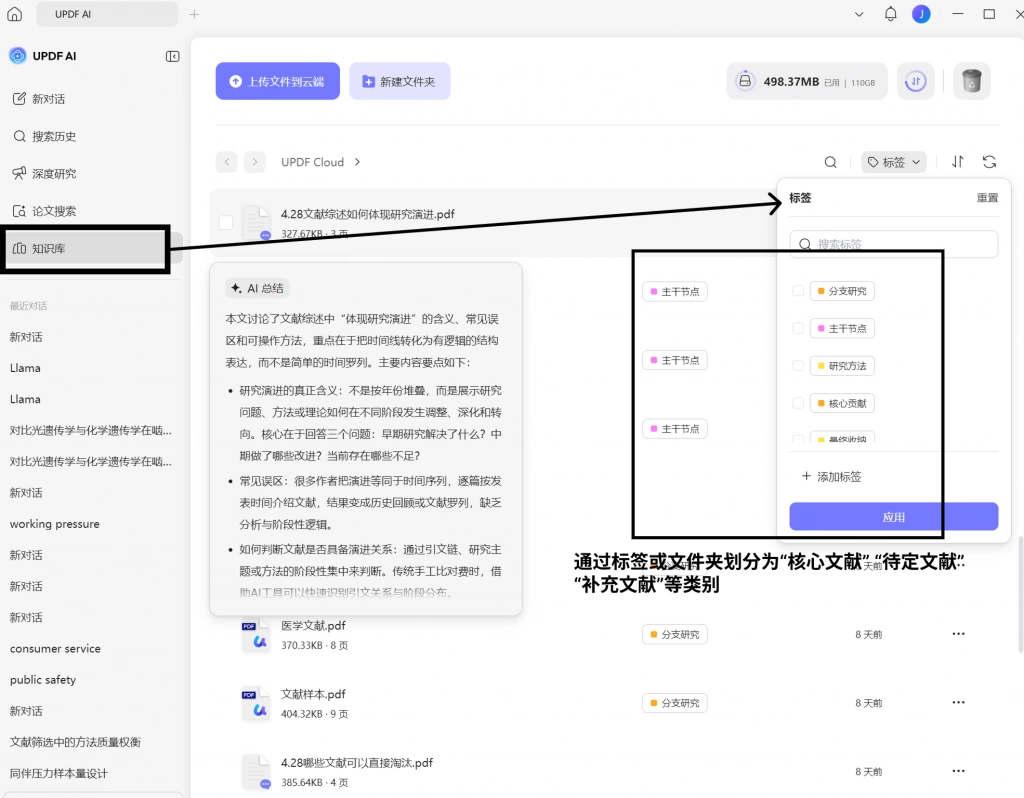Open 论文搜索 paper search
This screenshot has height=798, width=1024.
tap(44, 211)
